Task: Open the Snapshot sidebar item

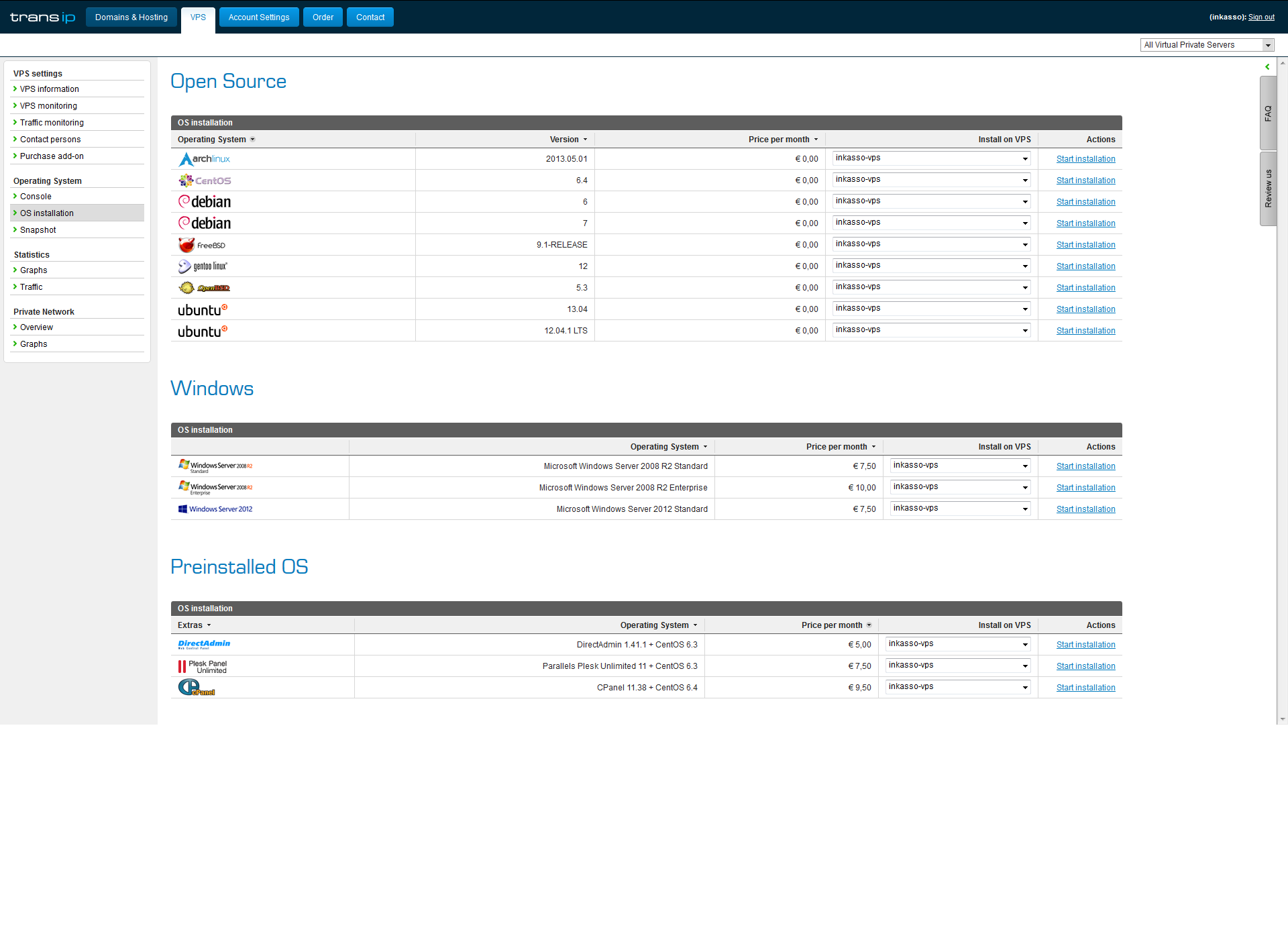Action: tap(38, 230)
